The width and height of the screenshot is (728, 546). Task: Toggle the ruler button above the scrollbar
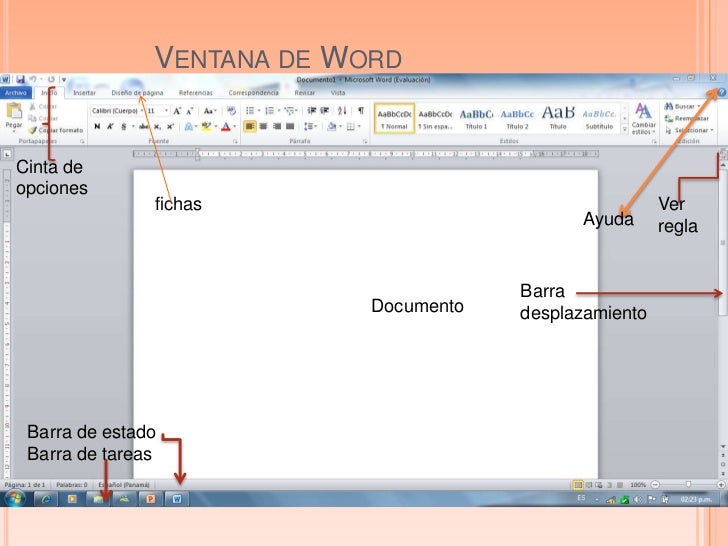point(723,153)
